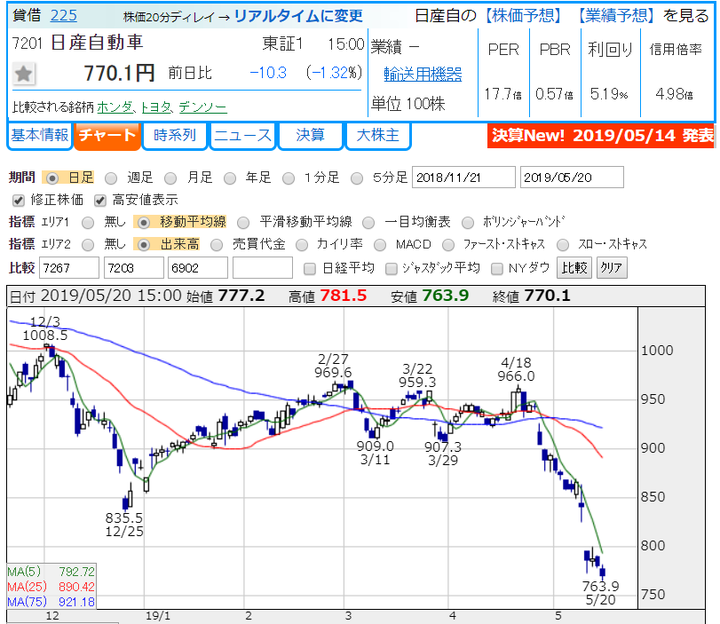Click comparison code field 6902
The image size is (720, 624).
198,268
